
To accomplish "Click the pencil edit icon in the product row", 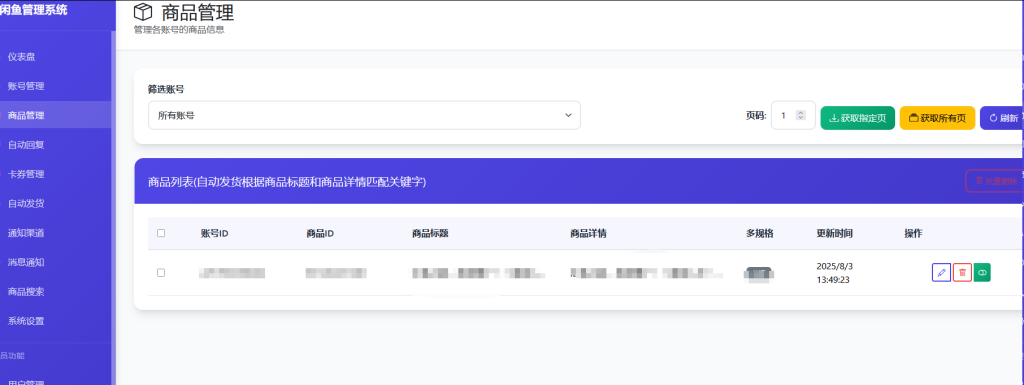I will [941, 273].
